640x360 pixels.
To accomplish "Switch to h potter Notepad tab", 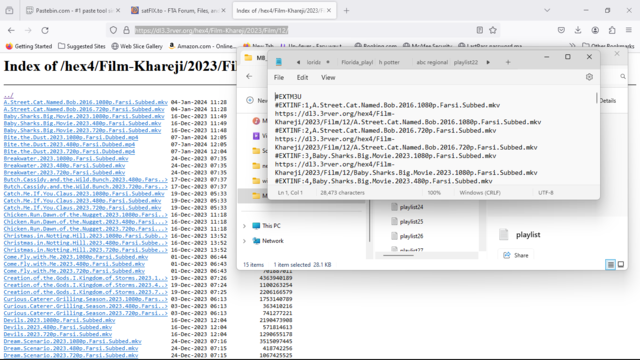I will pos(389,62).
